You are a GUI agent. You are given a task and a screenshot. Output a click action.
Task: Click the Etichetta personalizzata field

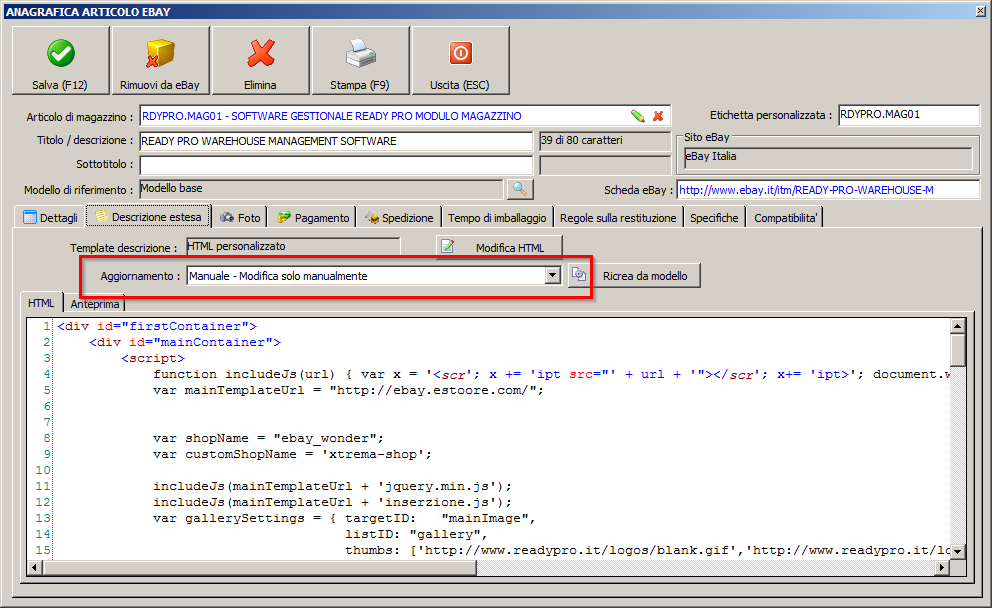[908, 115]
